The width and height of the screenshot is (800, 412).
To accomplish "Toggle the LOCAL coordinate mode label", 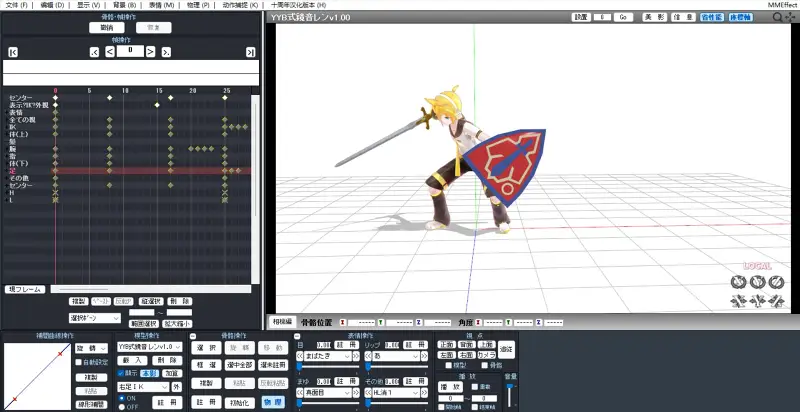I will pyautogui.click(x=757, y=266).
